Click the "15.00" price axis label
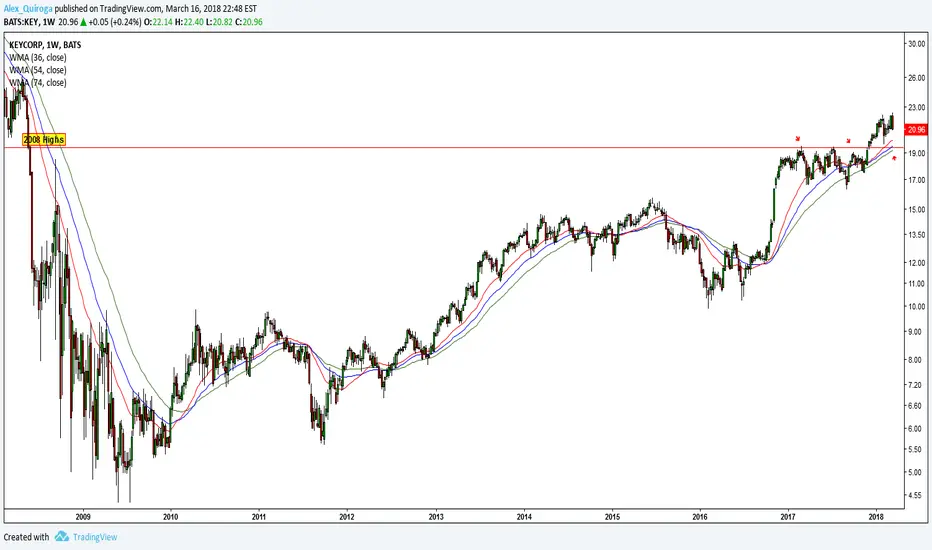 (x=917, y=209)
